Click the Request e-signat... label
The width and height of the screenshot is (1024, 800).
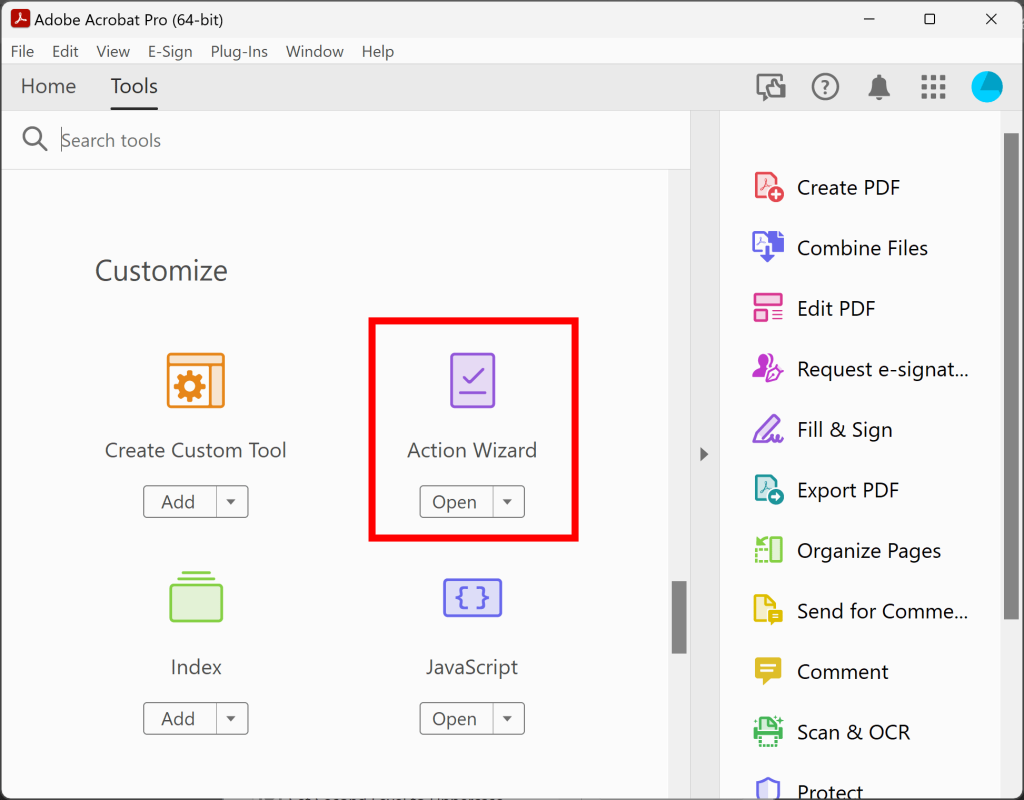pyautogui.click(x=882, y=370)
